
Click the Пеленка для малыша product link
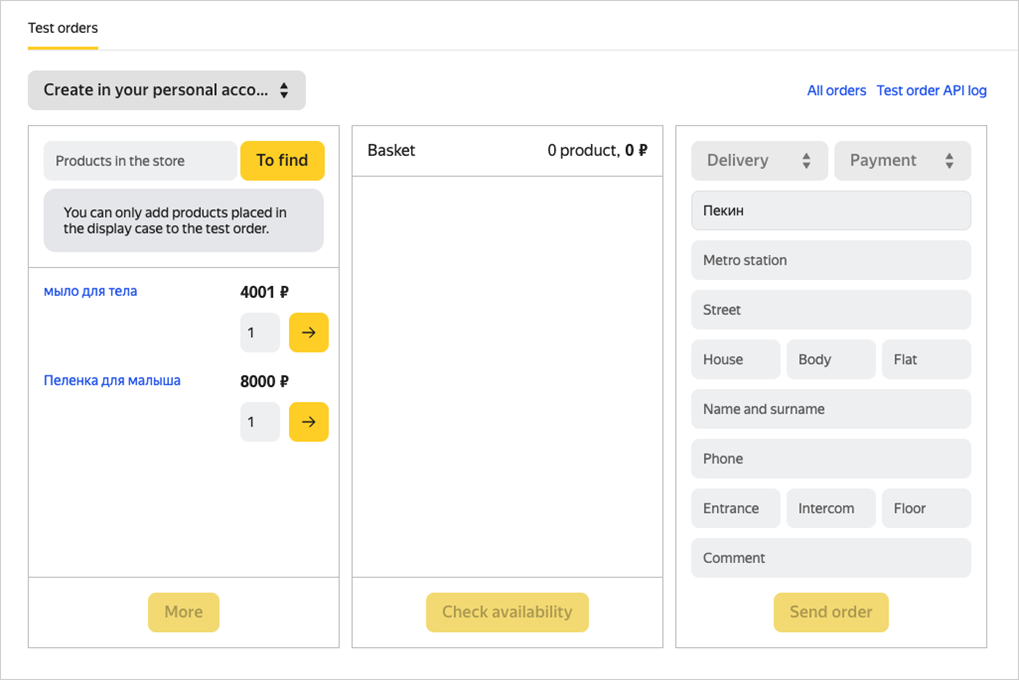112,381
